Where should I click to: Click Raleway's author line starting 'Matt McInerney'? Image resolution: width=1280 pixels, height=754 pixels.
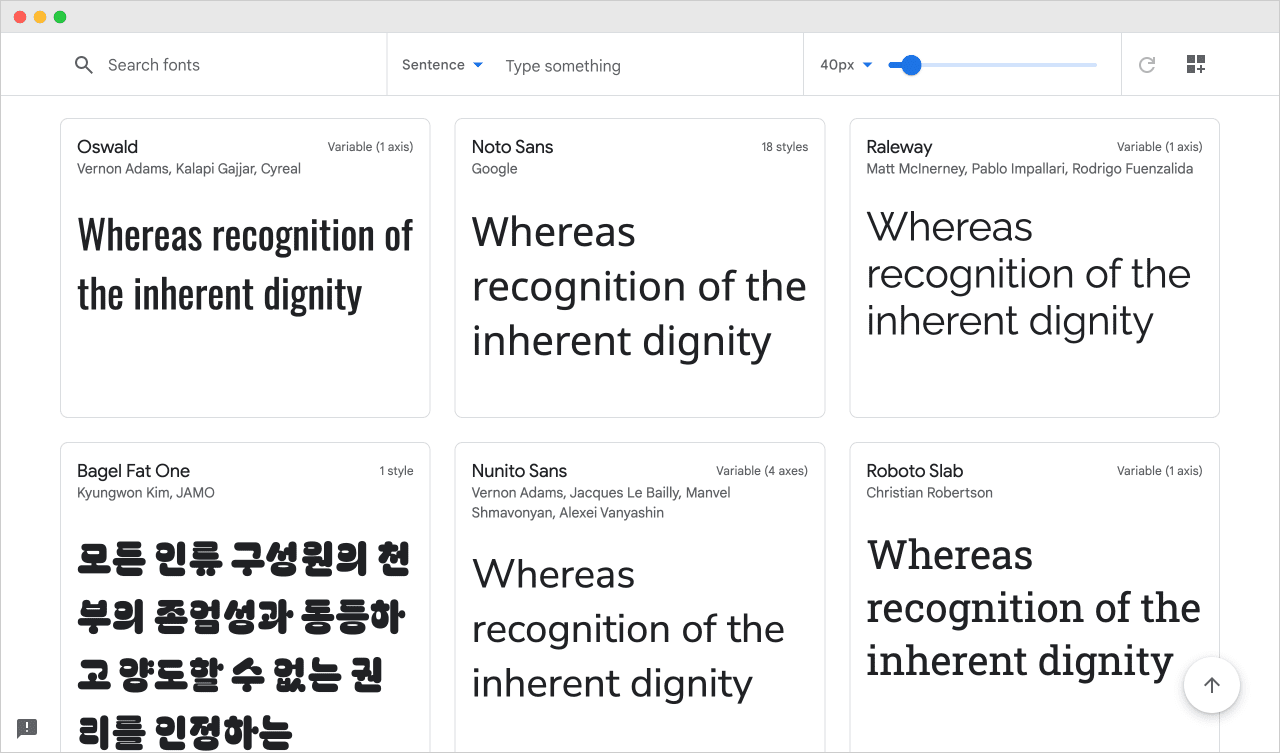tap(1030, 169)
